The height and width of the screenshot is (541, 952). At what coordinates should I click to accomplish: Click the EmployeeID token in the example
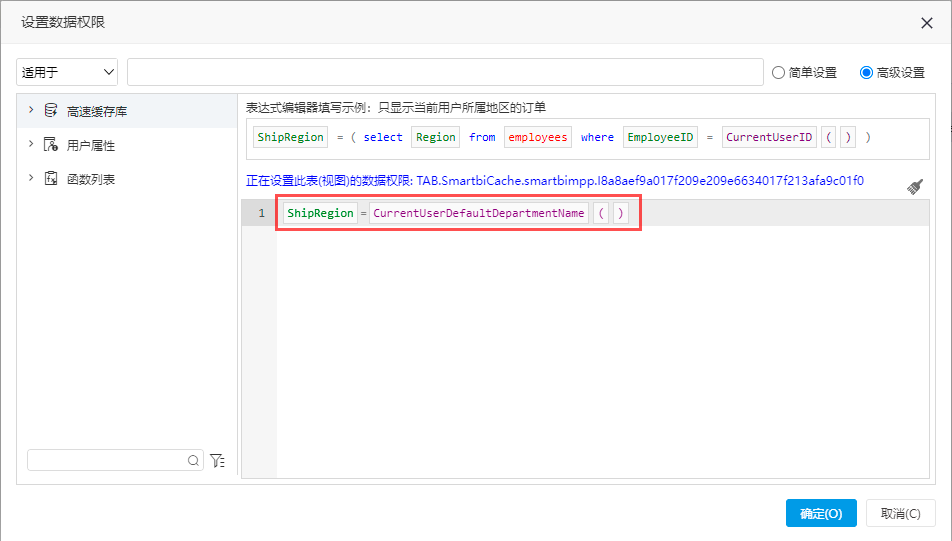coord(660,137)
